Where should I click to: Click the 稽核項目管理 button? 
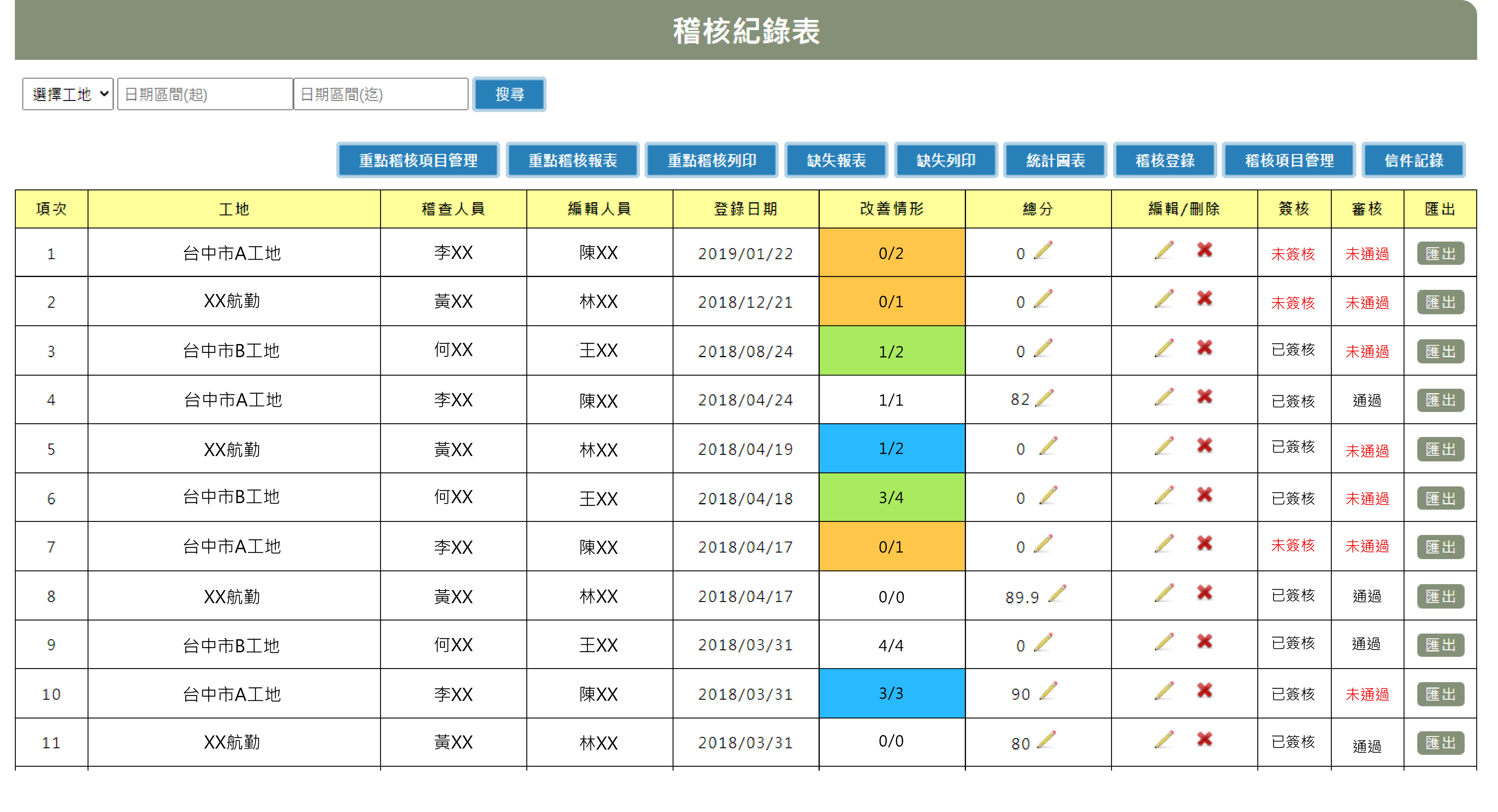tap(1289, 160)
